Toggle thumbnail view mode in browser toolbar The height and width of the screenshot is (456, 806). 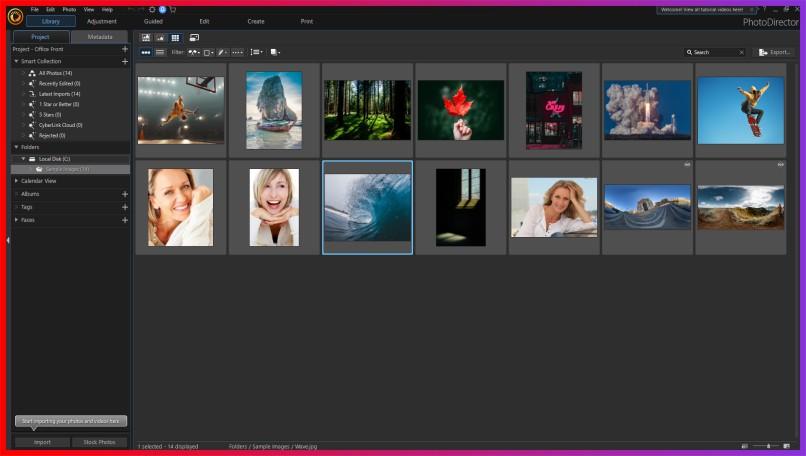pyautogui.click(x=146, y=52)
